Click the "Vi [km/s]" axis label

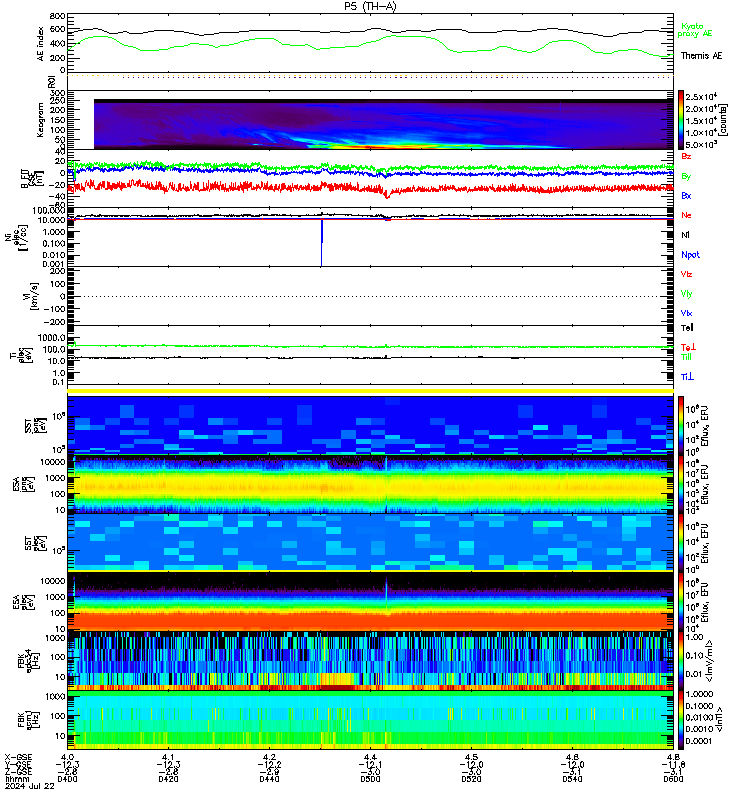click(30, 296)
